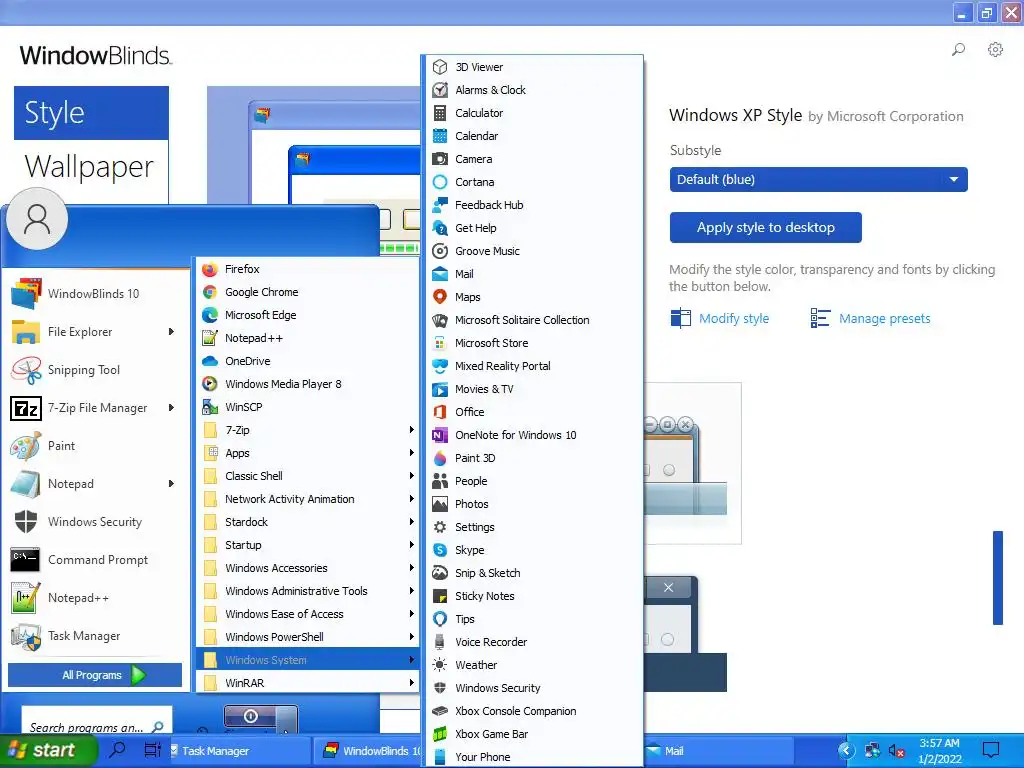Launch Alarms & Clock app

534,90
